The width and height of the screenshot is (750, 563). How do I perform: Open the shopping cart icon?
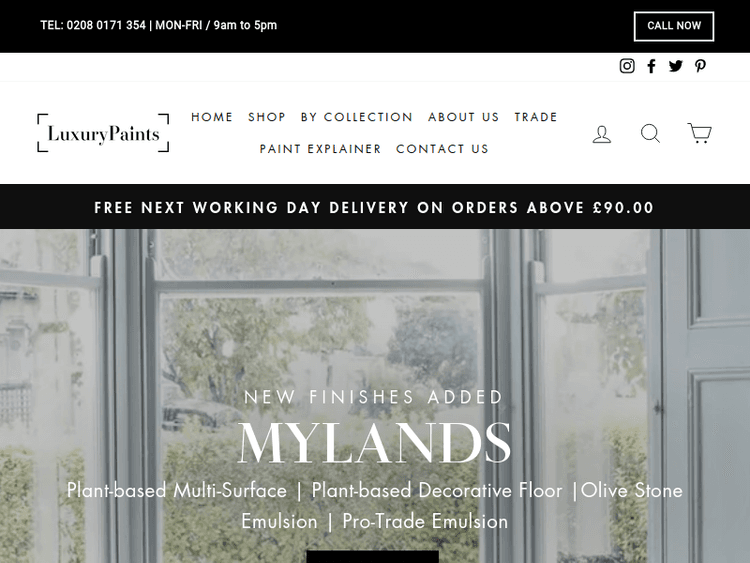[699, 133]
